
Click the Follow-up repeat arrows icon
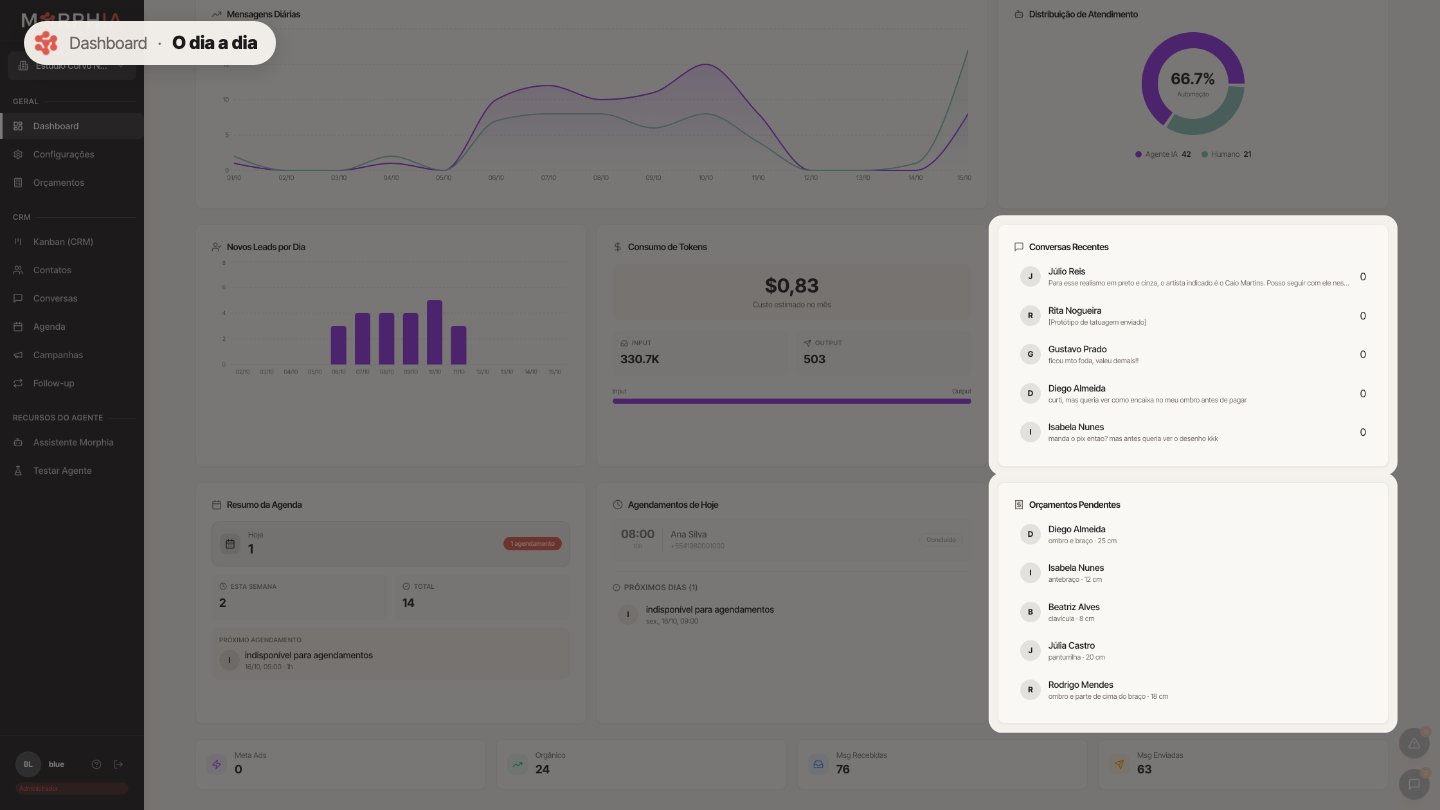pos(18,383)
